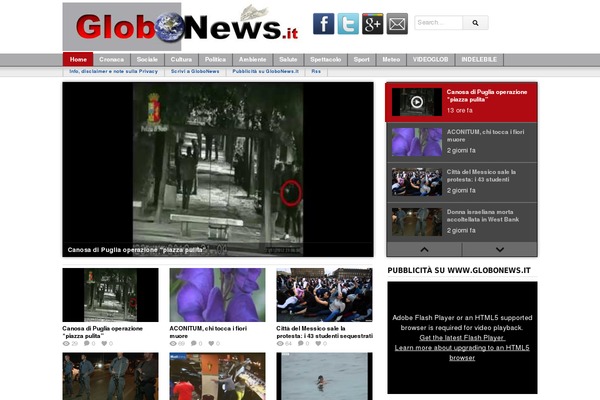Open the Politica section
The image size is (600, 400).
tap(215, 60)
